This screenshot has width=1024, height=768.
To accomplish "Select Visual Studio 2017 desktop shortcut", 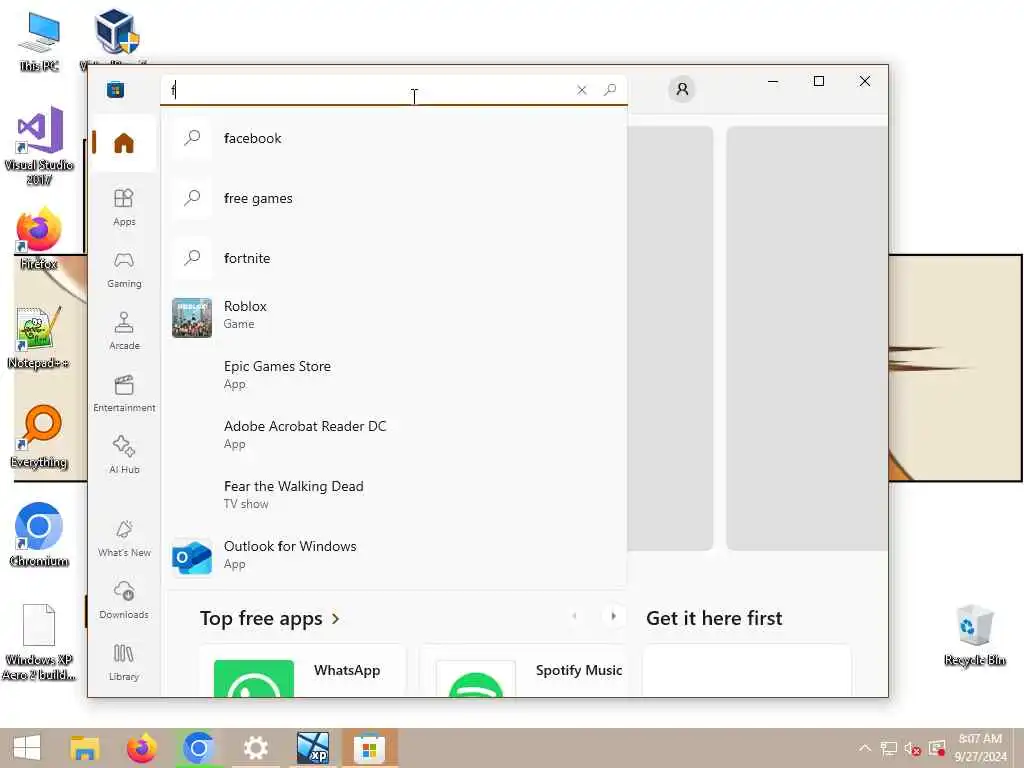I will pos(39,145).
